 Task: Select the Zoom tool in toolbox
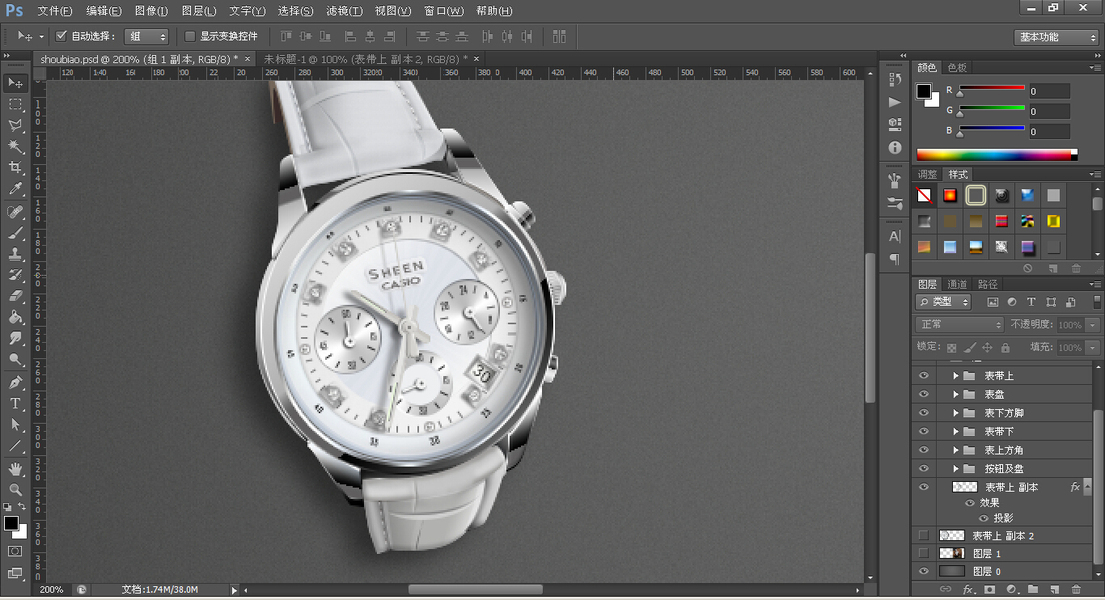pos(15,489)
